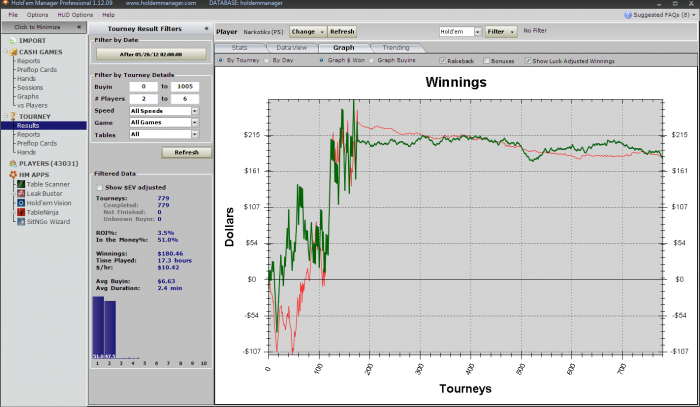Open SitNGo Wizard app icon
This screenshot has width=700, height=407.
coord(21,221)
